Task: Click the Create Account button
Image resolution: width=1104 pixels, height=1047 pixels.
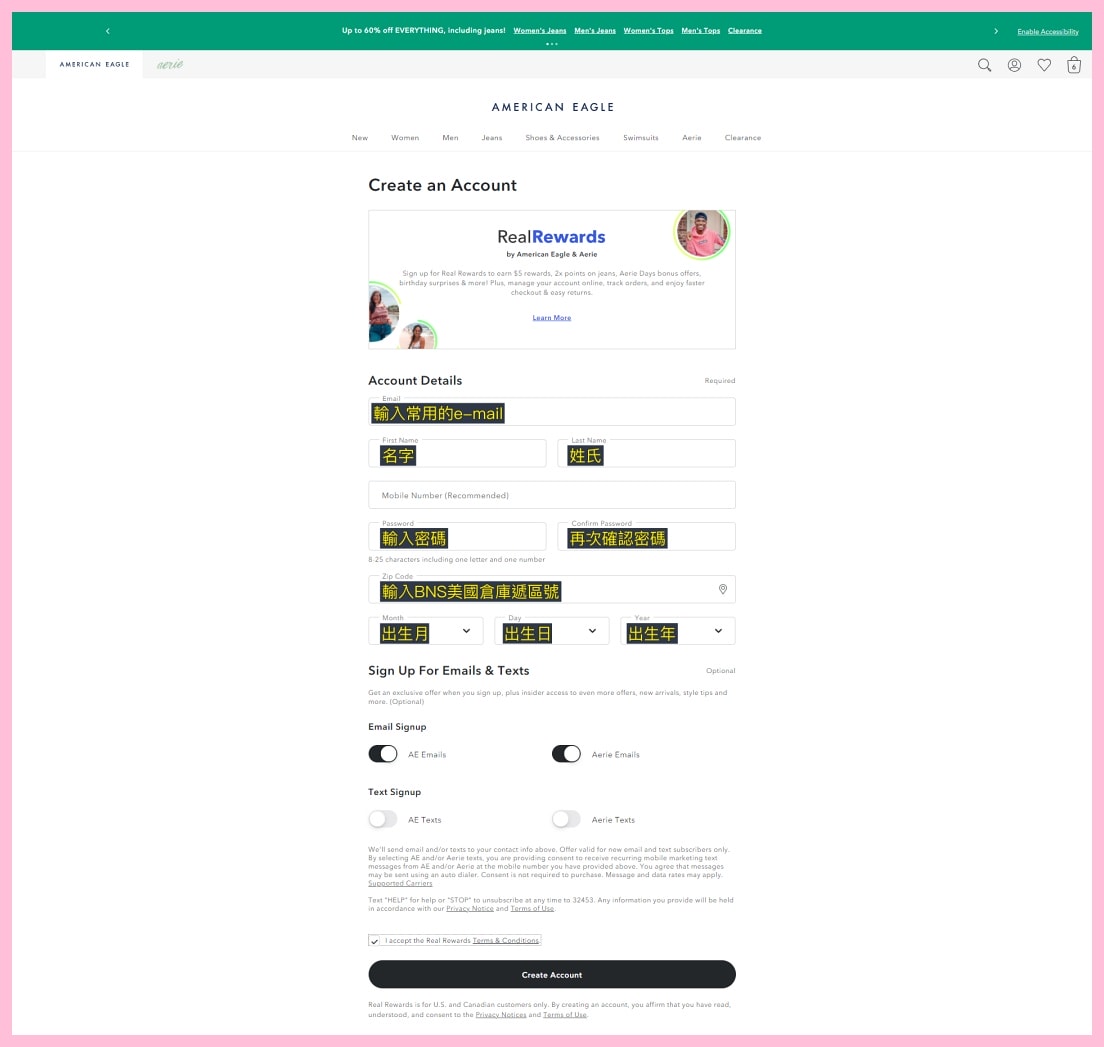Action: 552,975
